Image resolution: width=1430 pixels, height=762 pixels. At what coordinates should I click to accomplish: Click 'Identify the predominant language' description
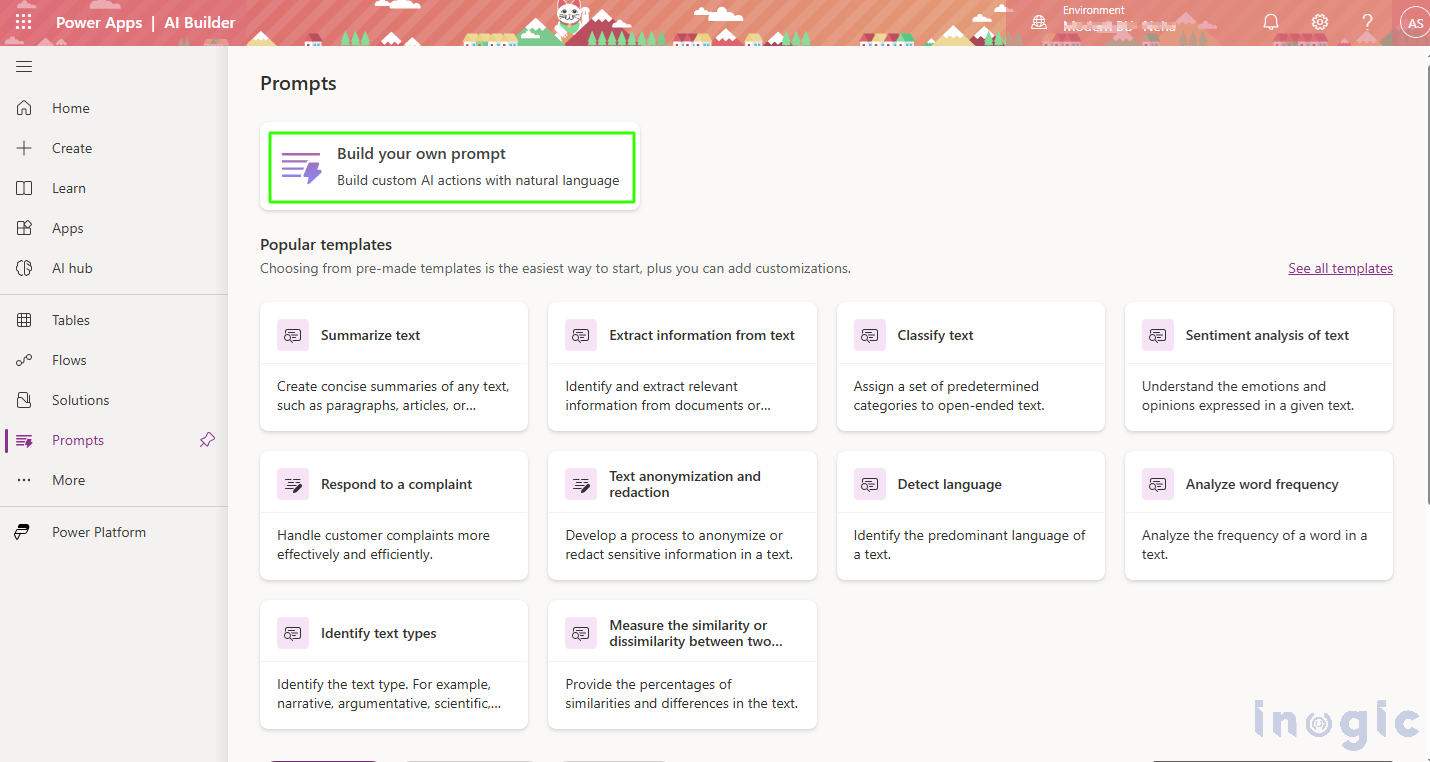tap(969, 545)
